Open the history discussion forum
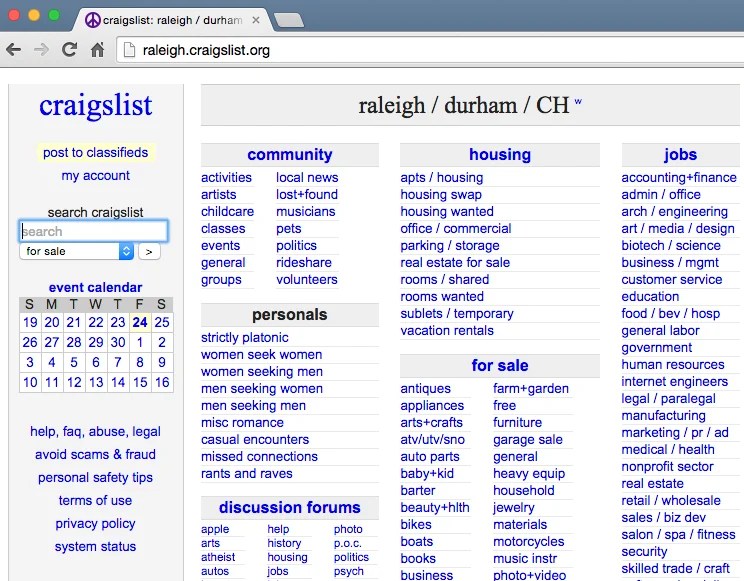Viewport: 744px width, 581px height. point(284,543)
